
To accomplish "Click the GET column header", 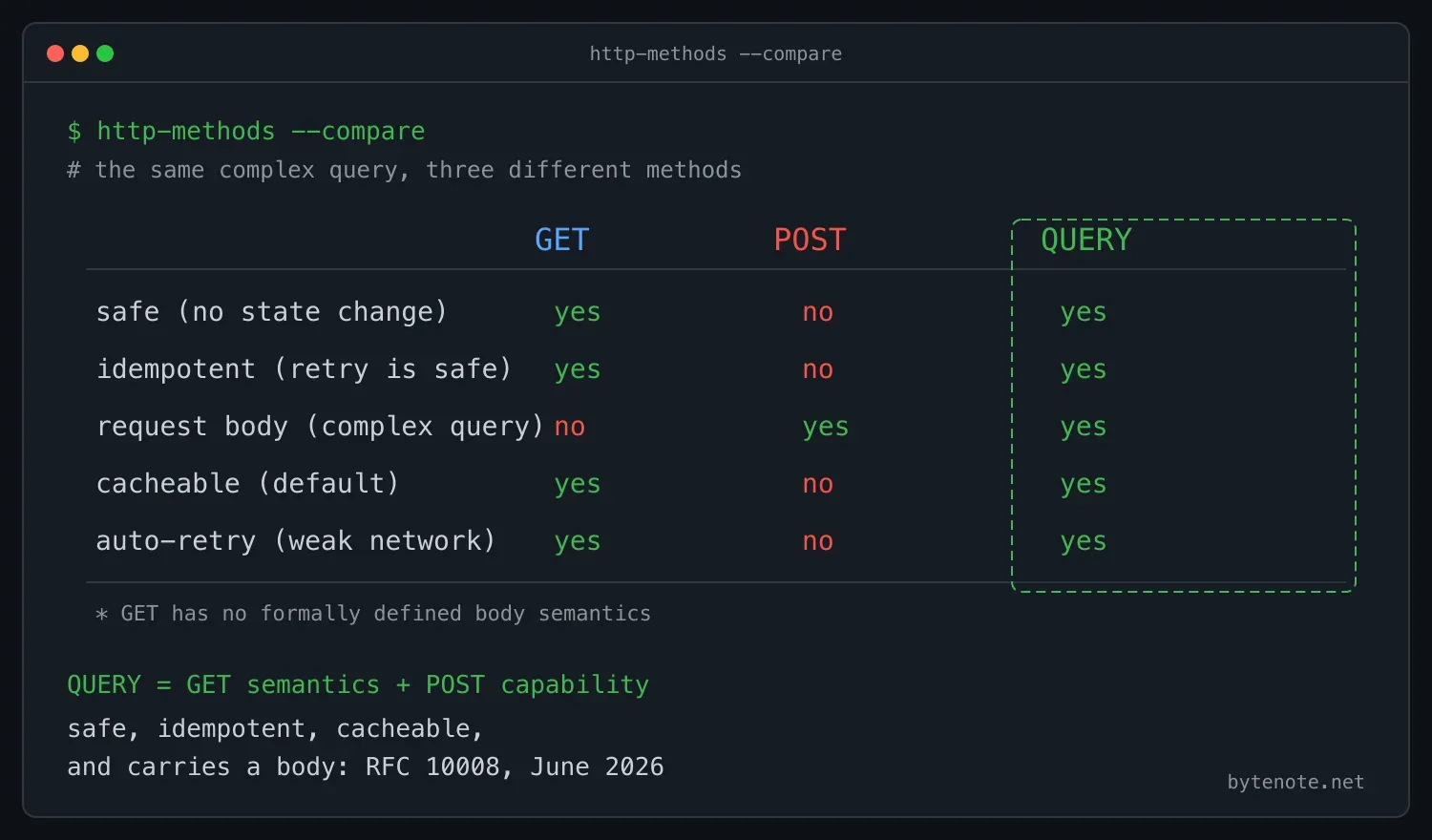I will [x=562, y=240].
